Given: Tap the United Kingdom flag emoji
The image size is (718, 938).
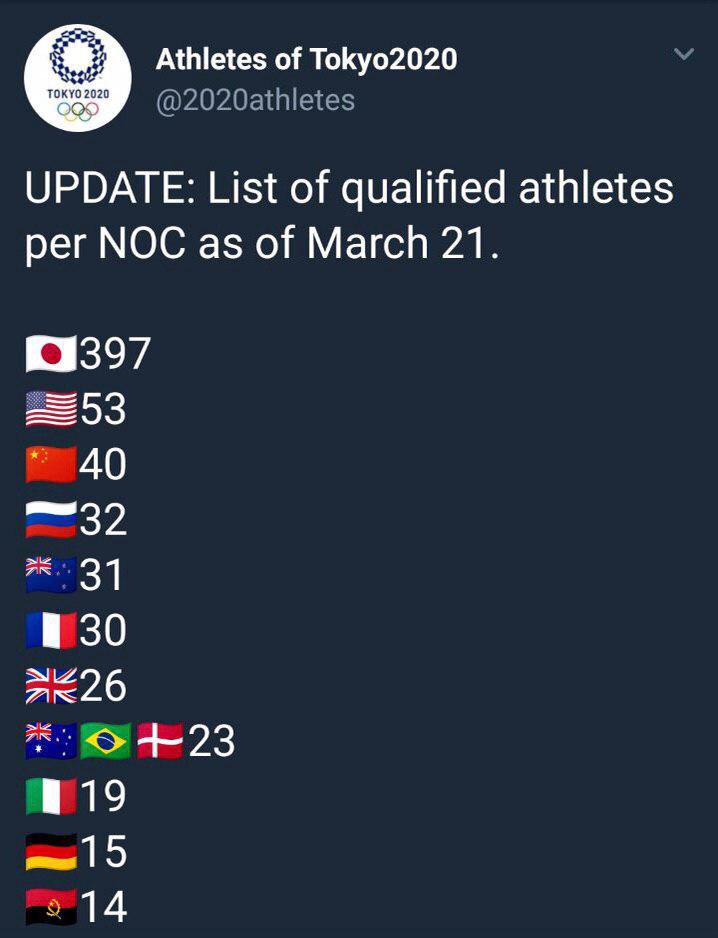Looking at the screenshot, I should [x=51, y=686].
